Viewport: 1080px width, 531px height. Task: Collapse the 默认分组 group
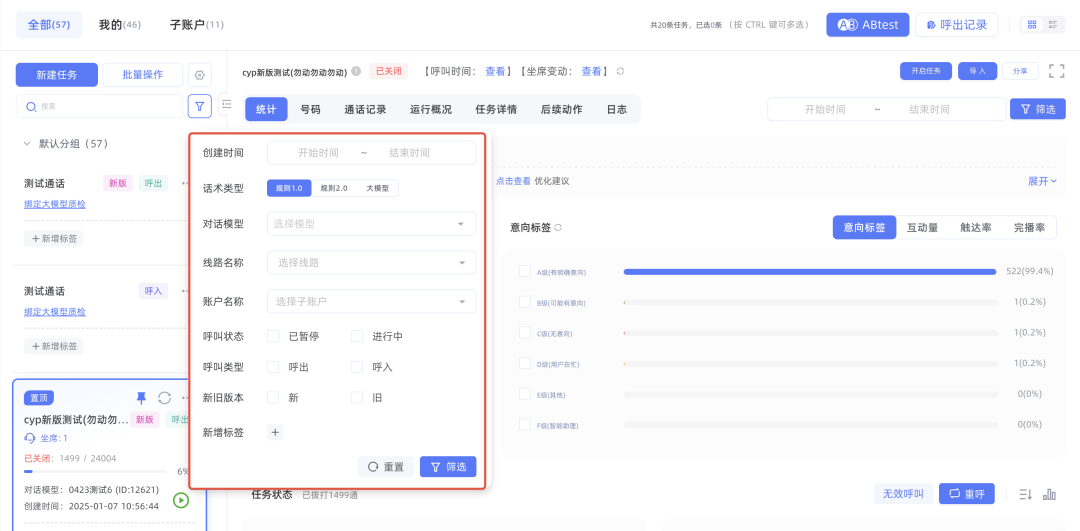(27, 144)
